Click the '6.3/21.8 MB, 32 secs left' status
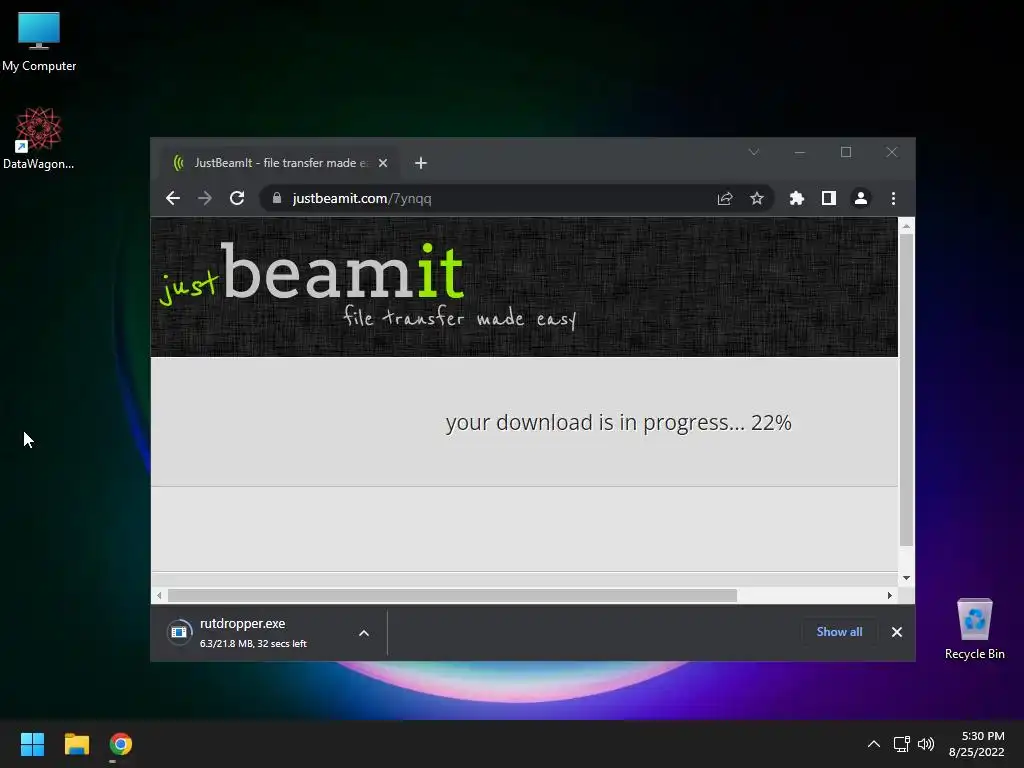 (253, 644)
